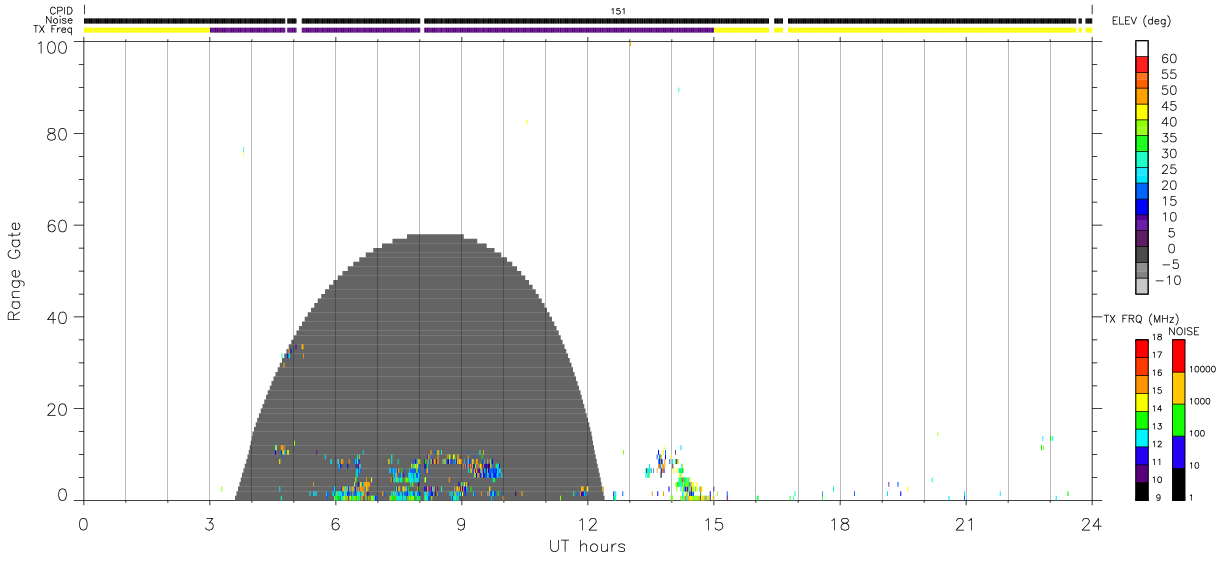This screenshot has width=1228, height=567.
Task: Click yellow 1000–10000 NOISE colorbar segment
Action: tap(1178, 388)
